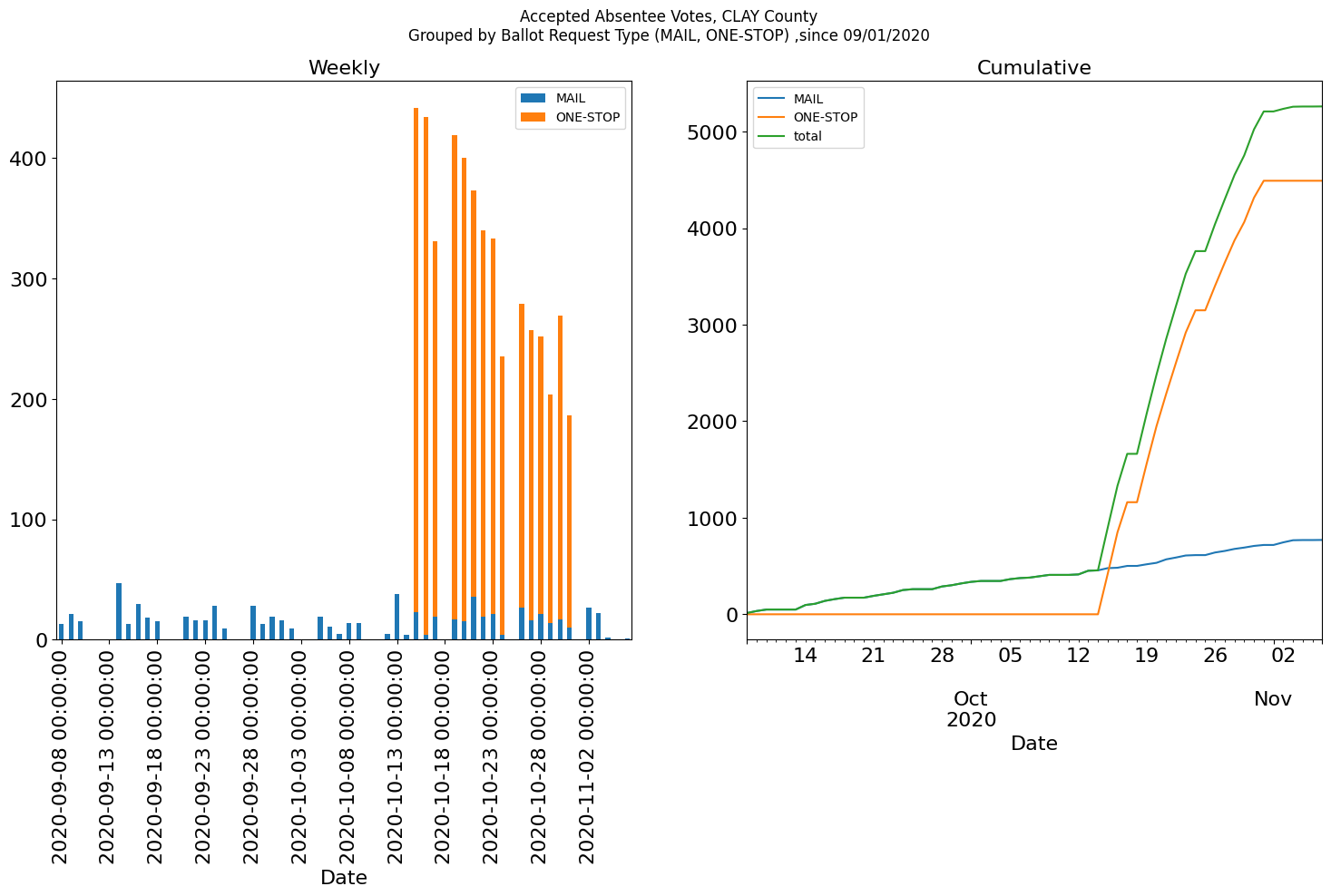The image size is (1331, 896).
Task: Click Cumulative x-axis tick label 28
Action: [942, 656]
